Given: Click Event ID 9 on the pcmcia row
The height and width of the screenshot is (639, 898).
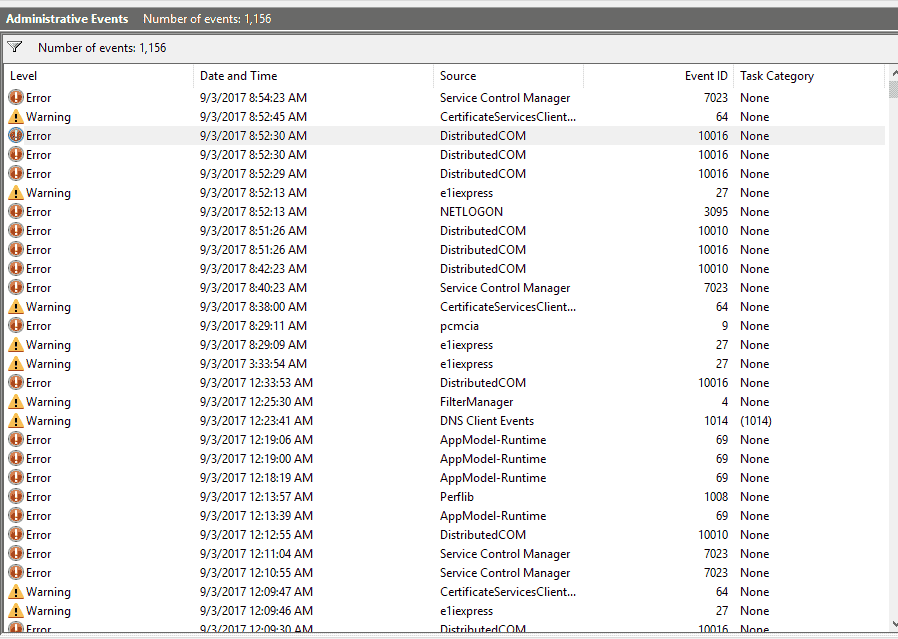Looking at the screenshot, I should [725, 326].
